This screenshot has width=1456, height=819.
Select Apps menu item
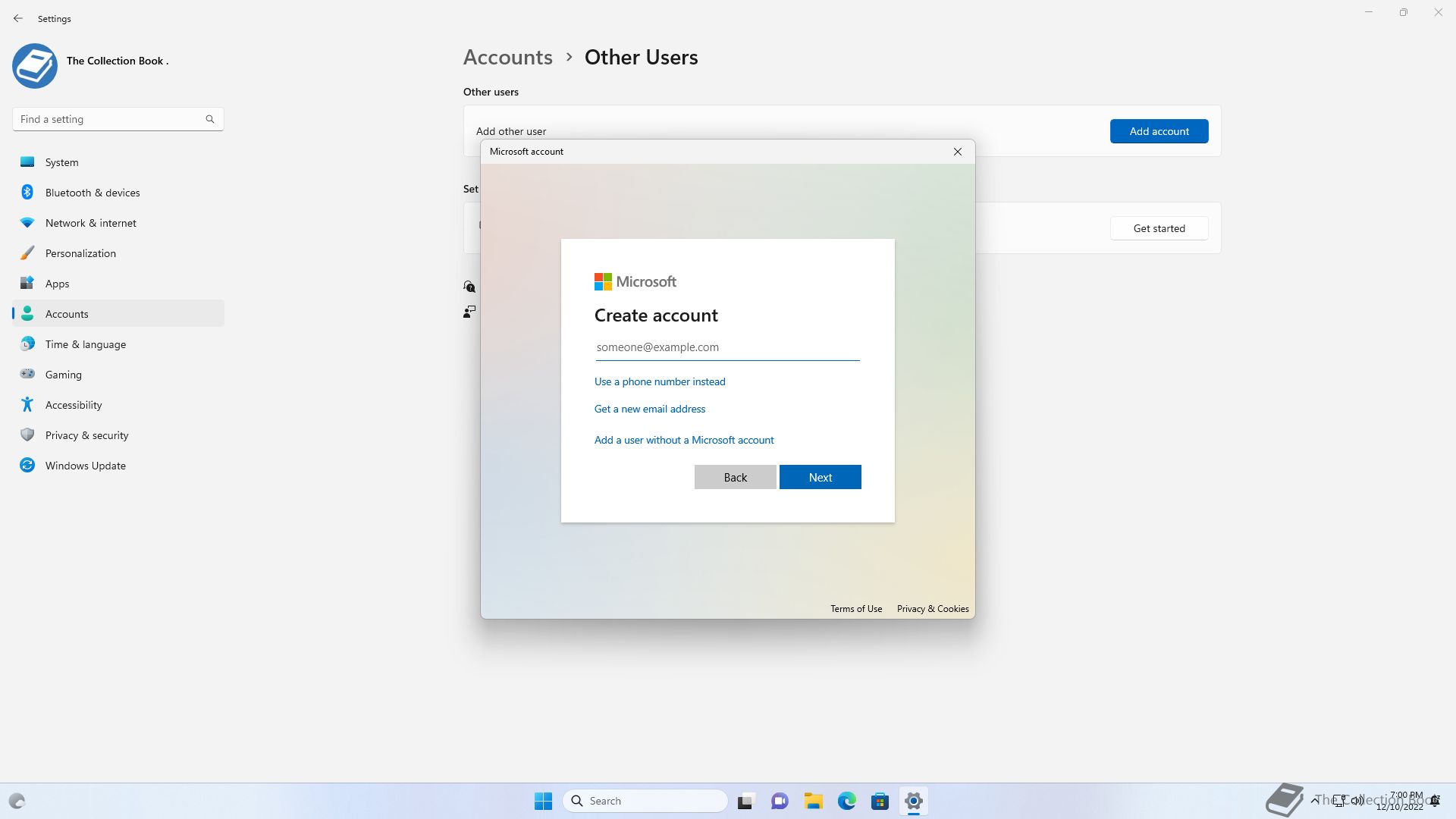click(x=118, y=284)
